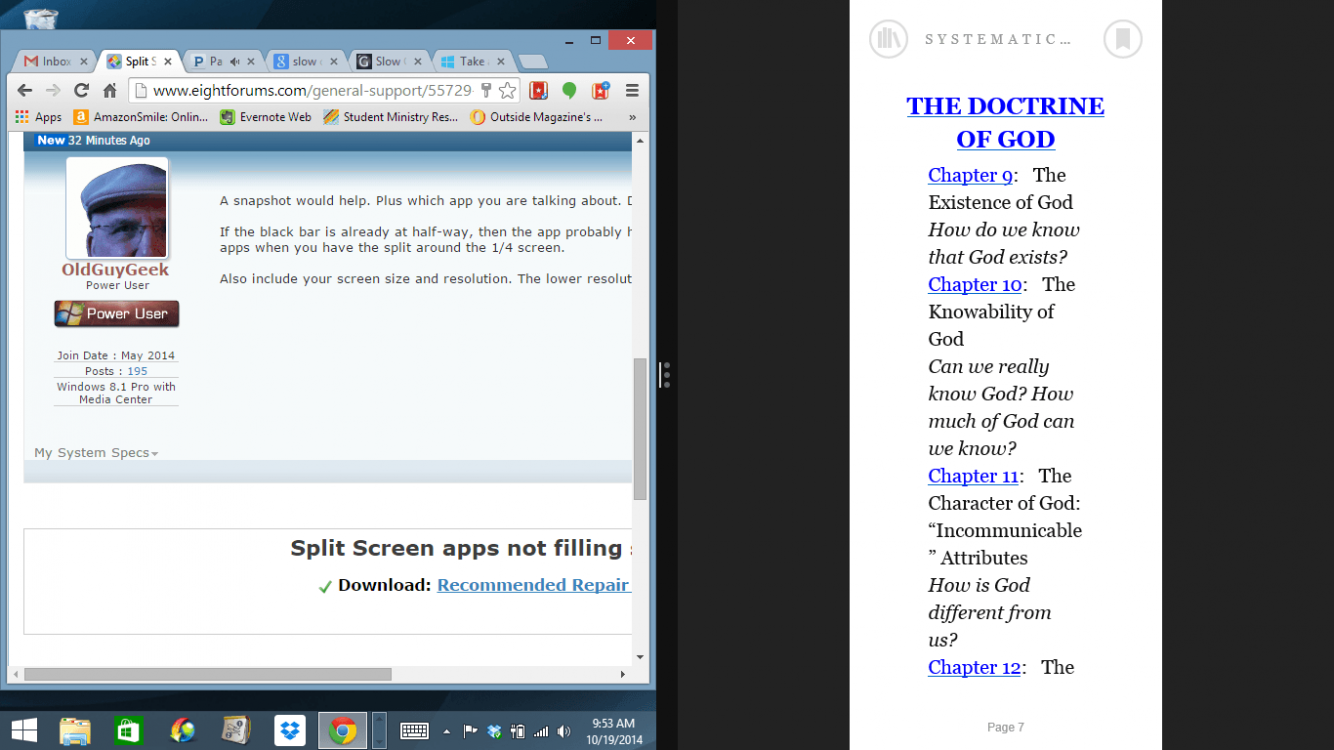The image size is (1334, 750).
Task: Open Dropbox from the taskbar
Action: tap(289, 731)
